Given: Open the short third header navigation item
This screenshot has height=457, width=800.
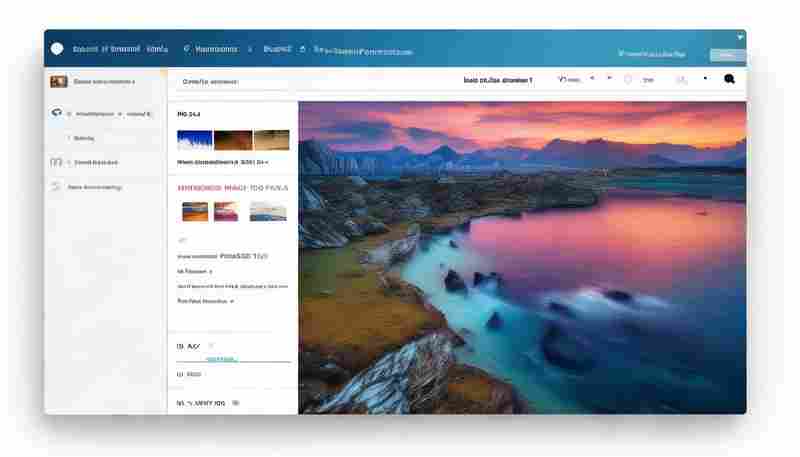Looking at the screenshot, I should click(x=277, y=49).
